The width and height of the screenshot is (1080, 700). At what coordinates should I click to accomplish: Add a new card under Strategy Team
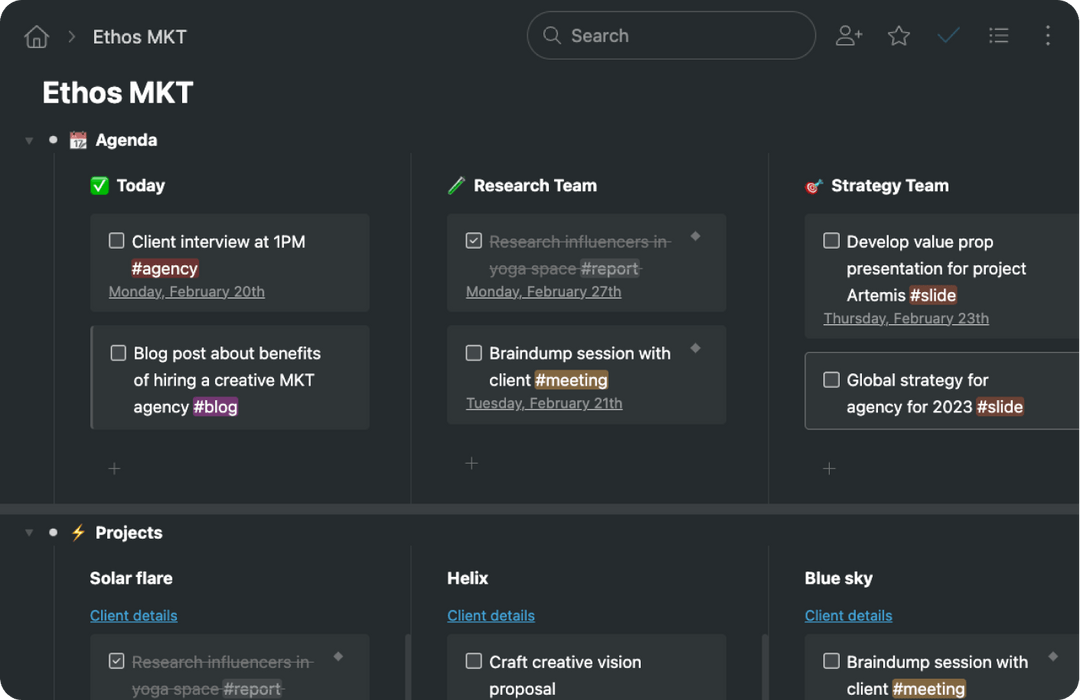point(829,468)
